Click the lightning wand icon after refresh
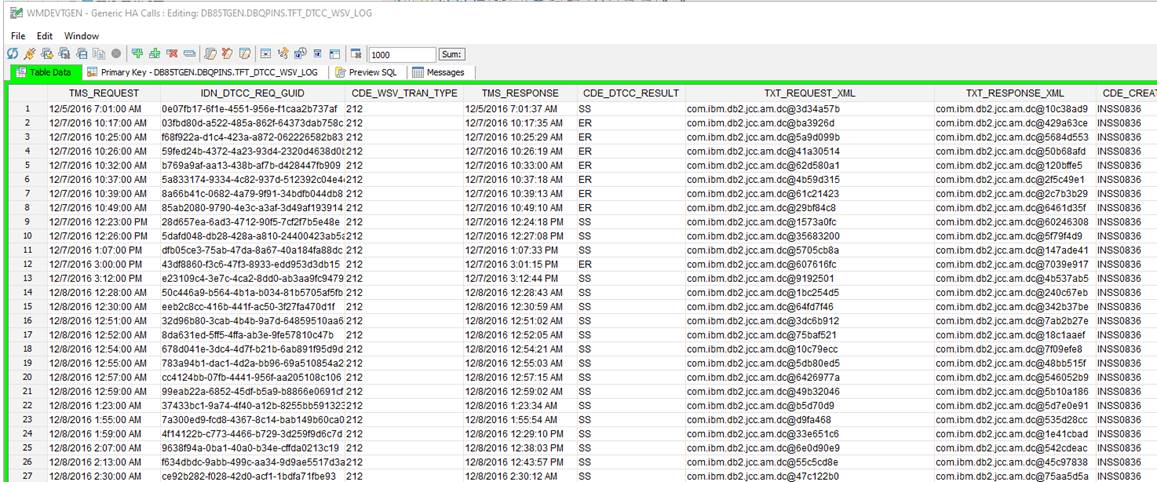 pos(29,54)
